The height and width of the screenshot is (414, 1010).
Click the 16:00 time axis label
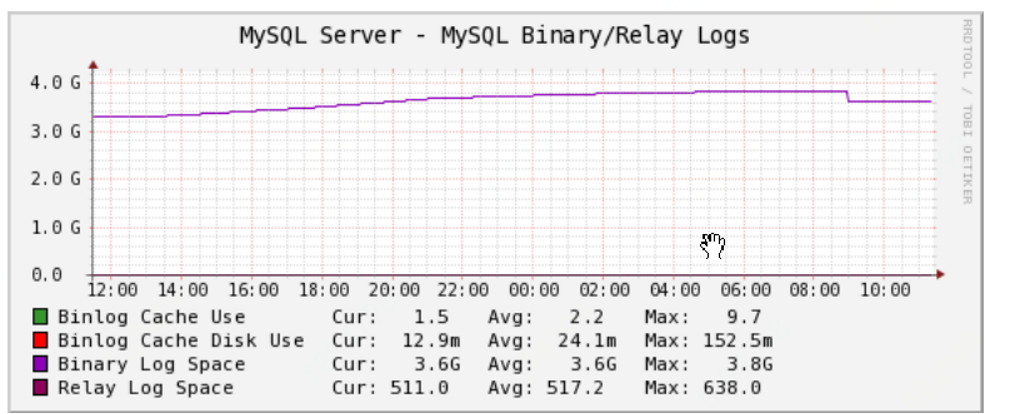253,290
